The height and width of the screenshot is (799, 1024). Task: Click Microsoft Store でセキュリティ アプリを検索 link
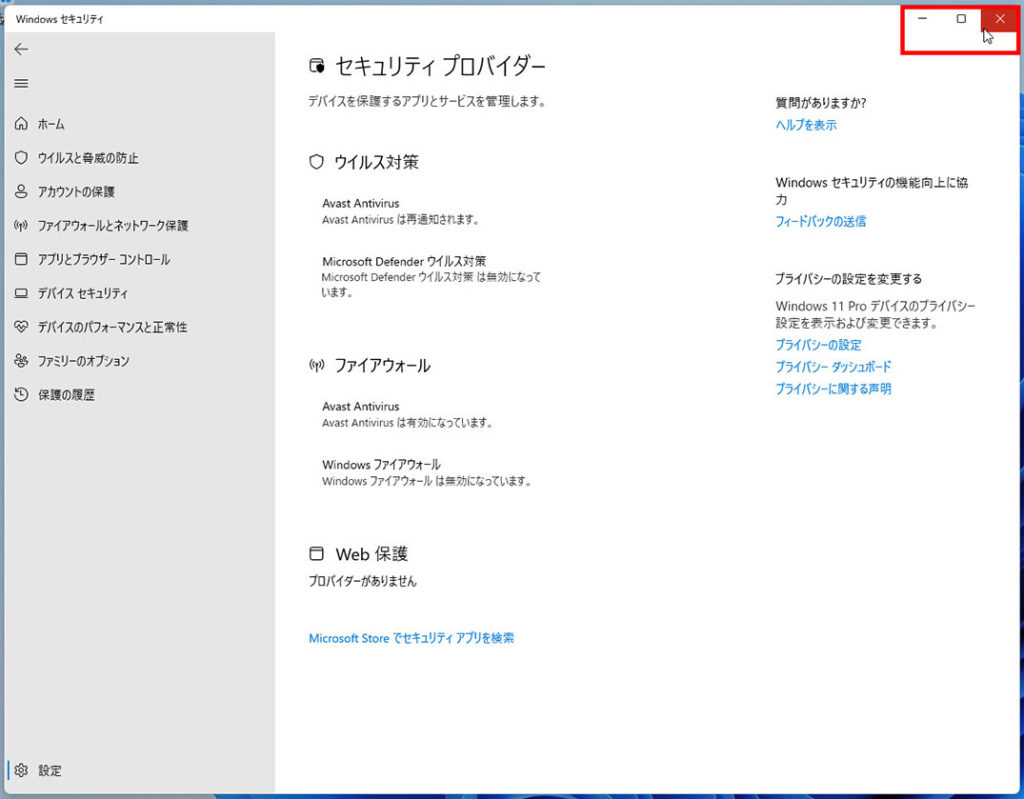tap(411, 638)
